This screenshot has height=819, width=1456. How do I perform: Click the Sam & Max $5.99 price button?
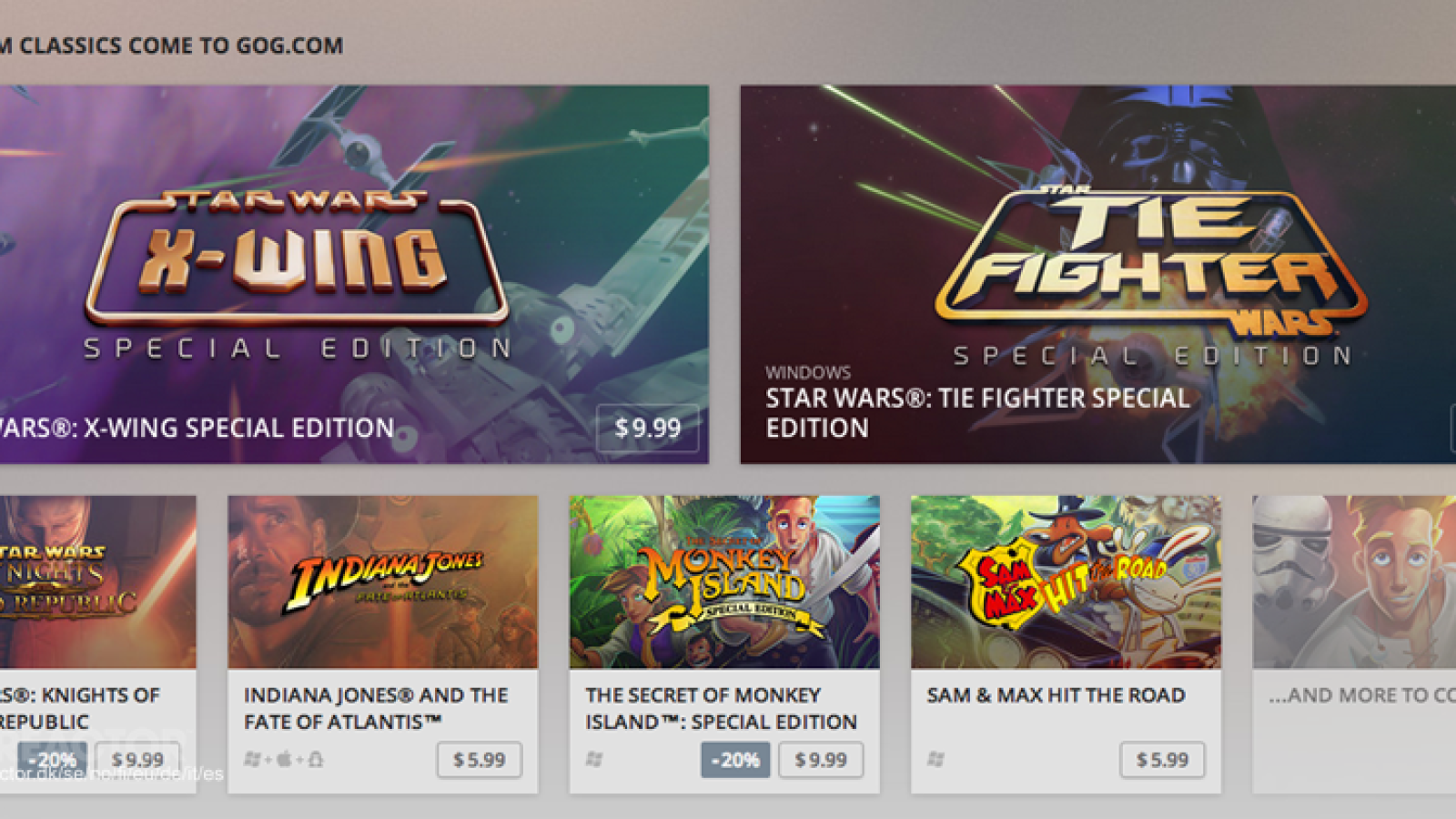(x=1162, y=760)
